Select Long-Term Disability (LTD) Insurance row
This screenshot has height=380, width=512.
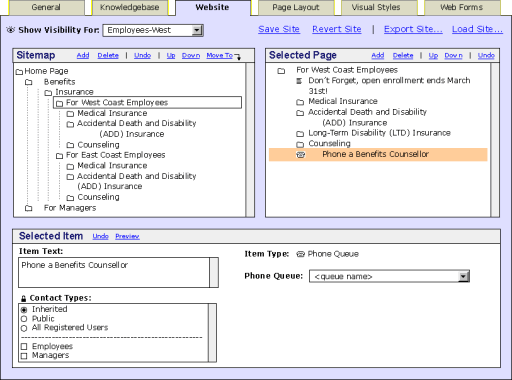pos(379,133)
